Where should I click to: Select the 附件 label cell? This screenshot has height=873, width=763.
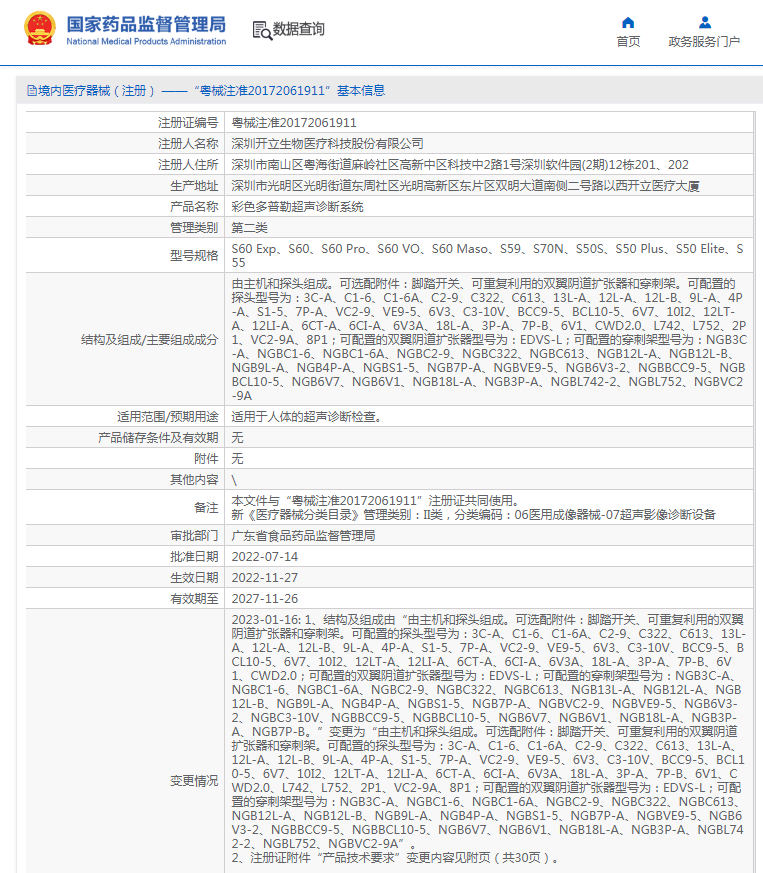(125, 459)
